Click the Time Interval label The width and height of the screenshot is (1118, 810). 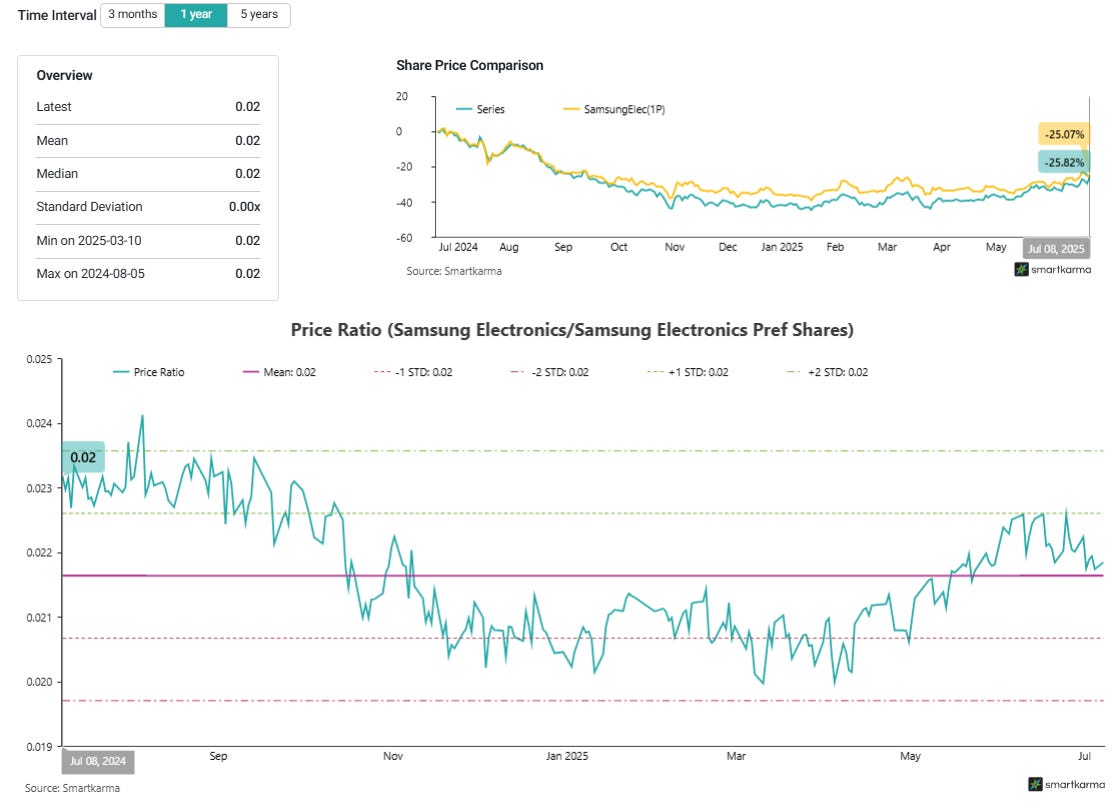57,15
